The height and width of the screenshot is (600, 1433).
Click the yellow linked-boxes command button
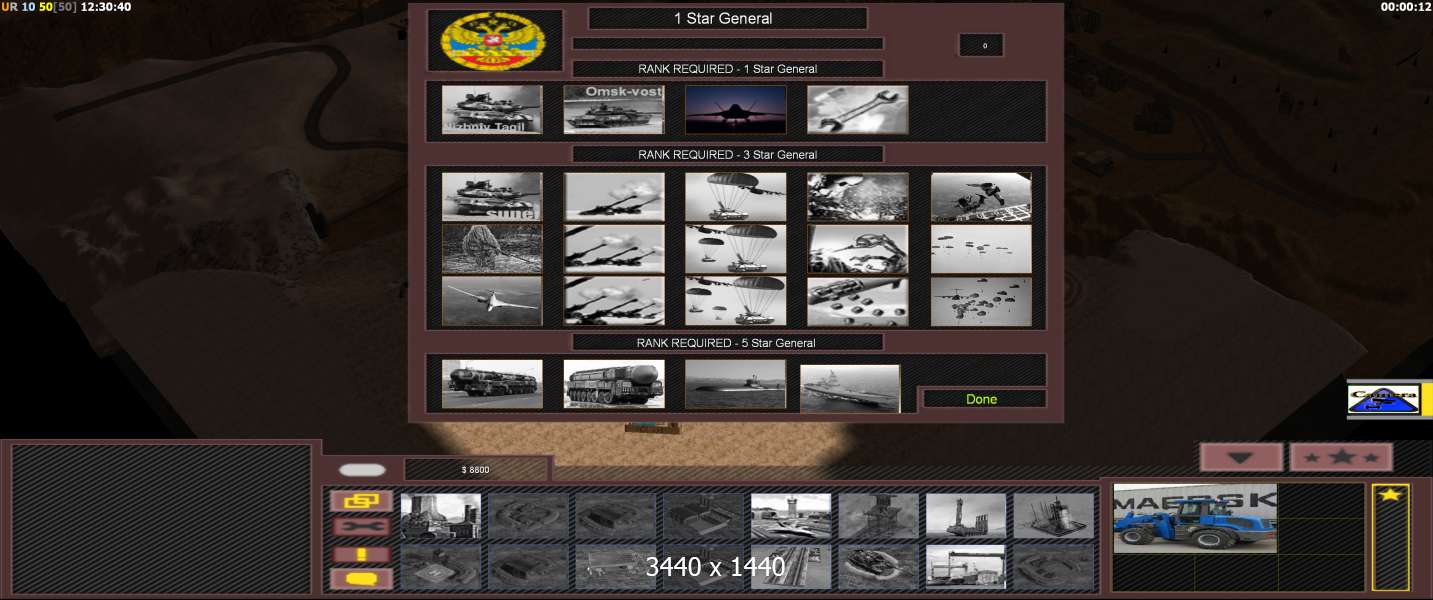(362, 501)
